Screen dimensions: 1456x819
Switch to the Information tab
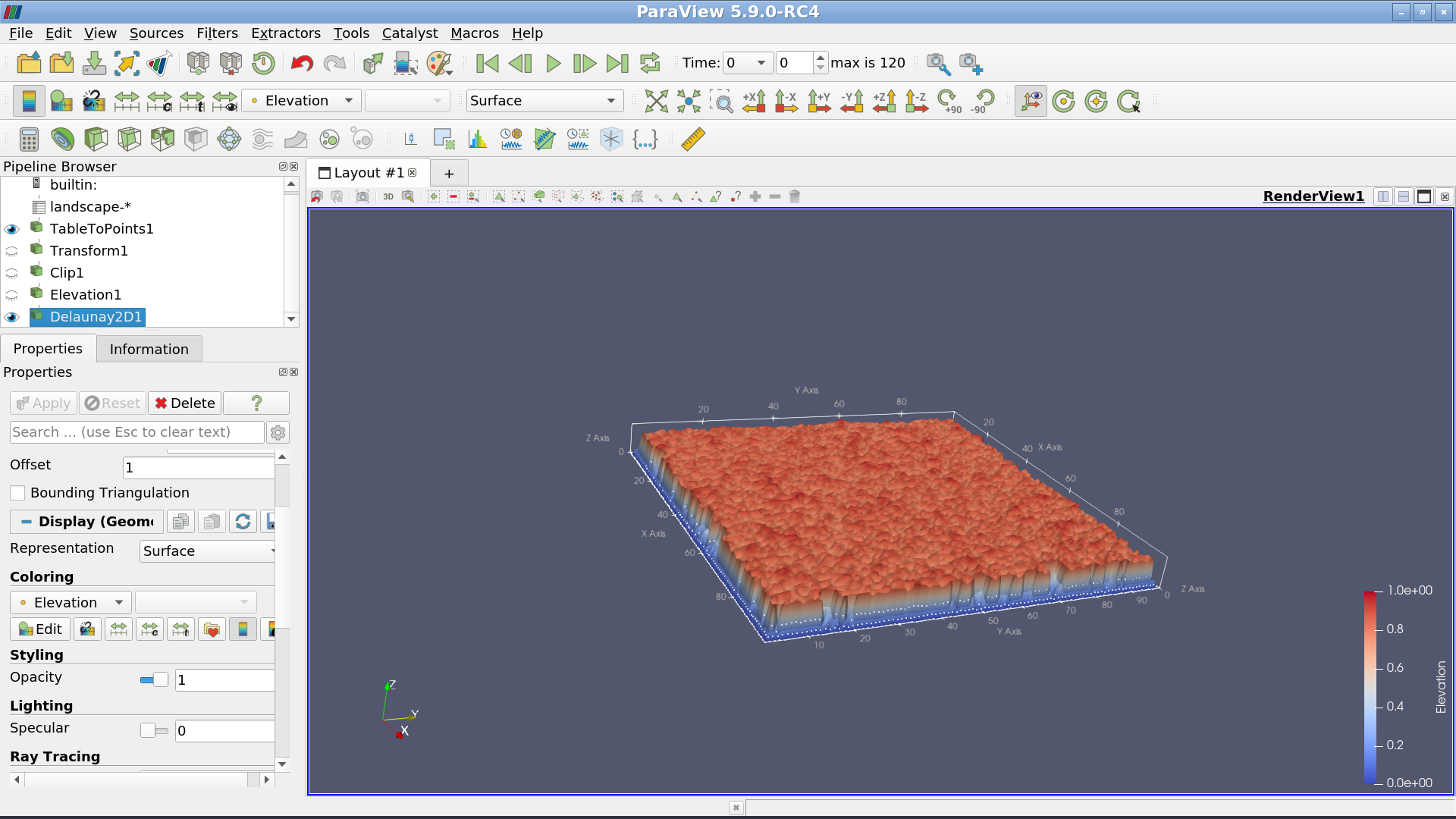(149, 349)
